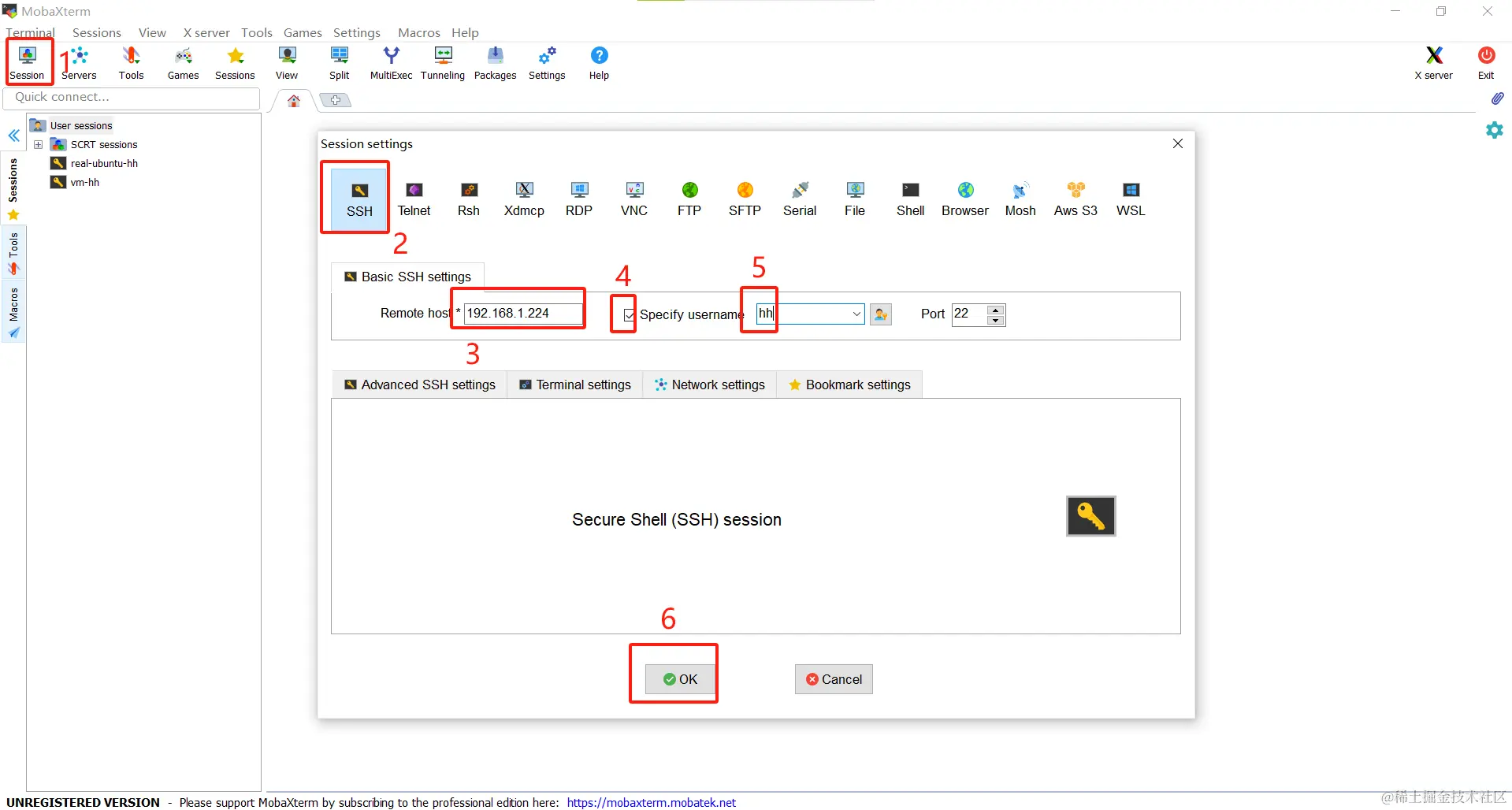Select the Telnet session type

(x=414, y=199)
